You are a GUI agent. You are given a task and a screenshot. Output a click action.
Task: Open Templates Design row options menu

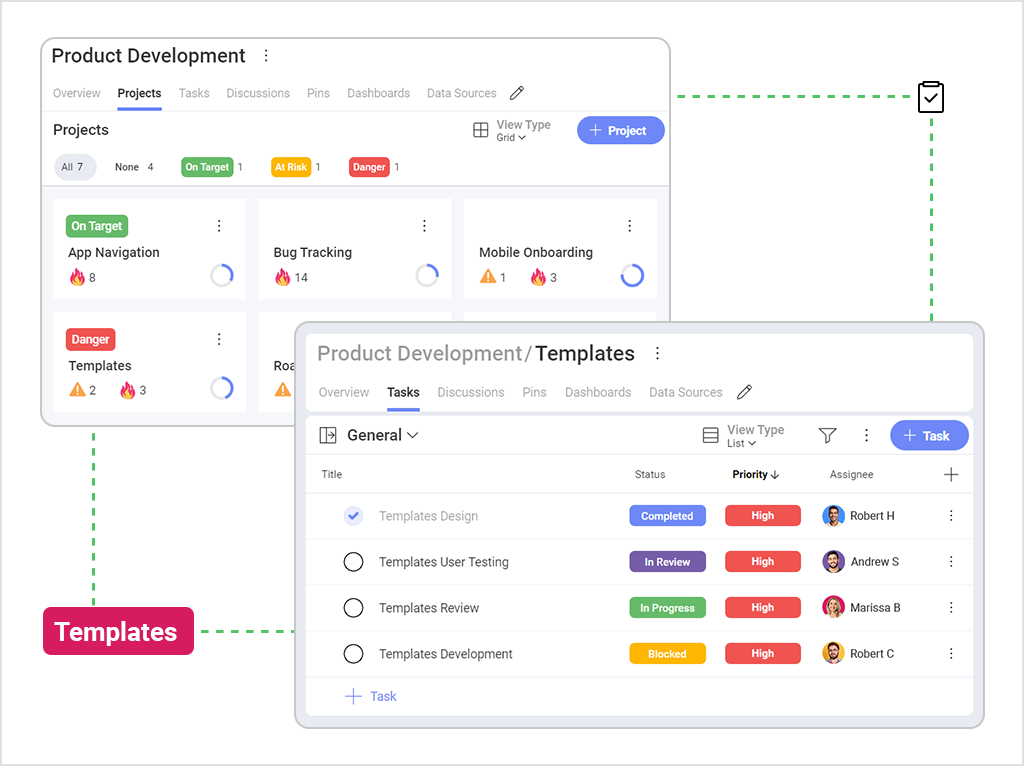951,516
